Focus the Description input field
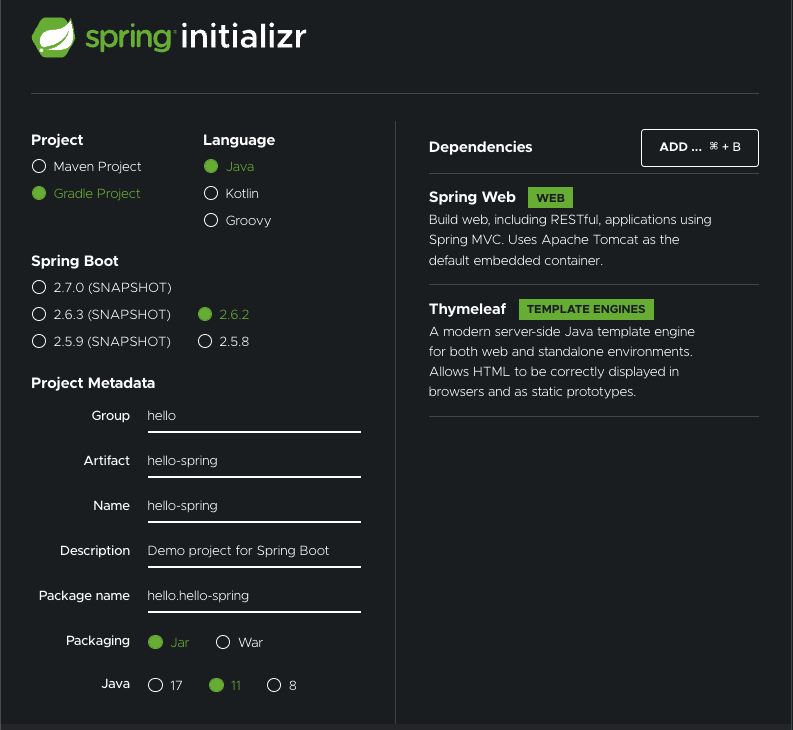793x730 pixels. 254,551
